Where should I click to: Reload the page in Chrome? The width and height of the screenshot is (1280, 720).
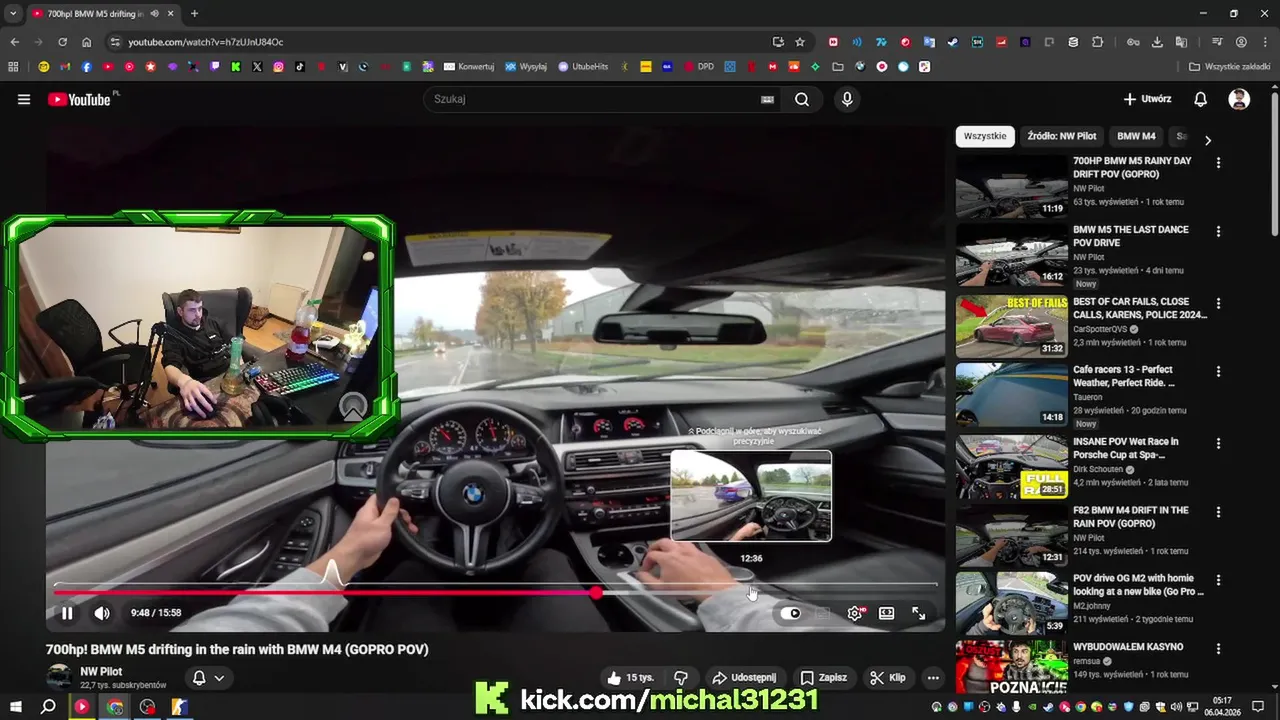tap(62, 42)
